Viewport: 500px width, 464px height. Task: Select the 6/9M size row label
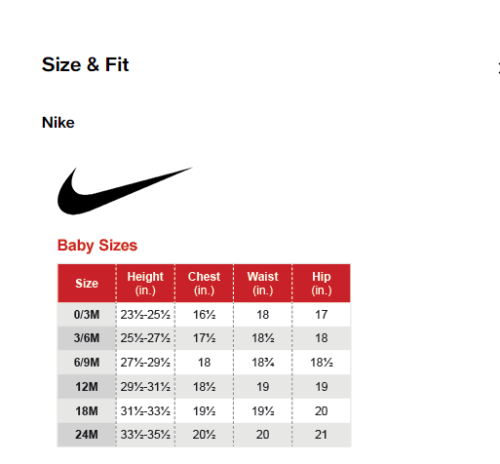87,362
